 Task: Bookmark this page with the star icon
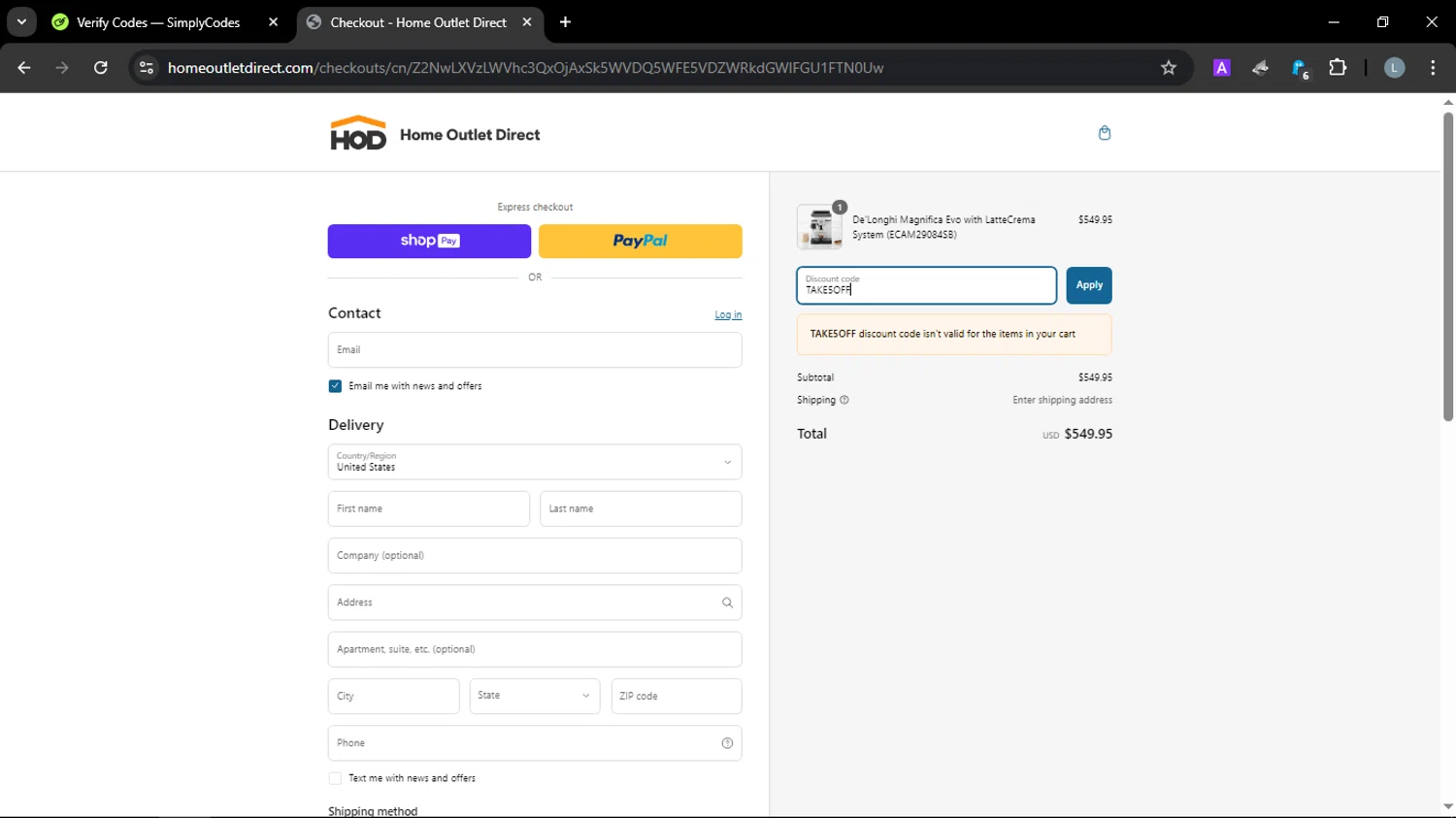click(1169, 68)
